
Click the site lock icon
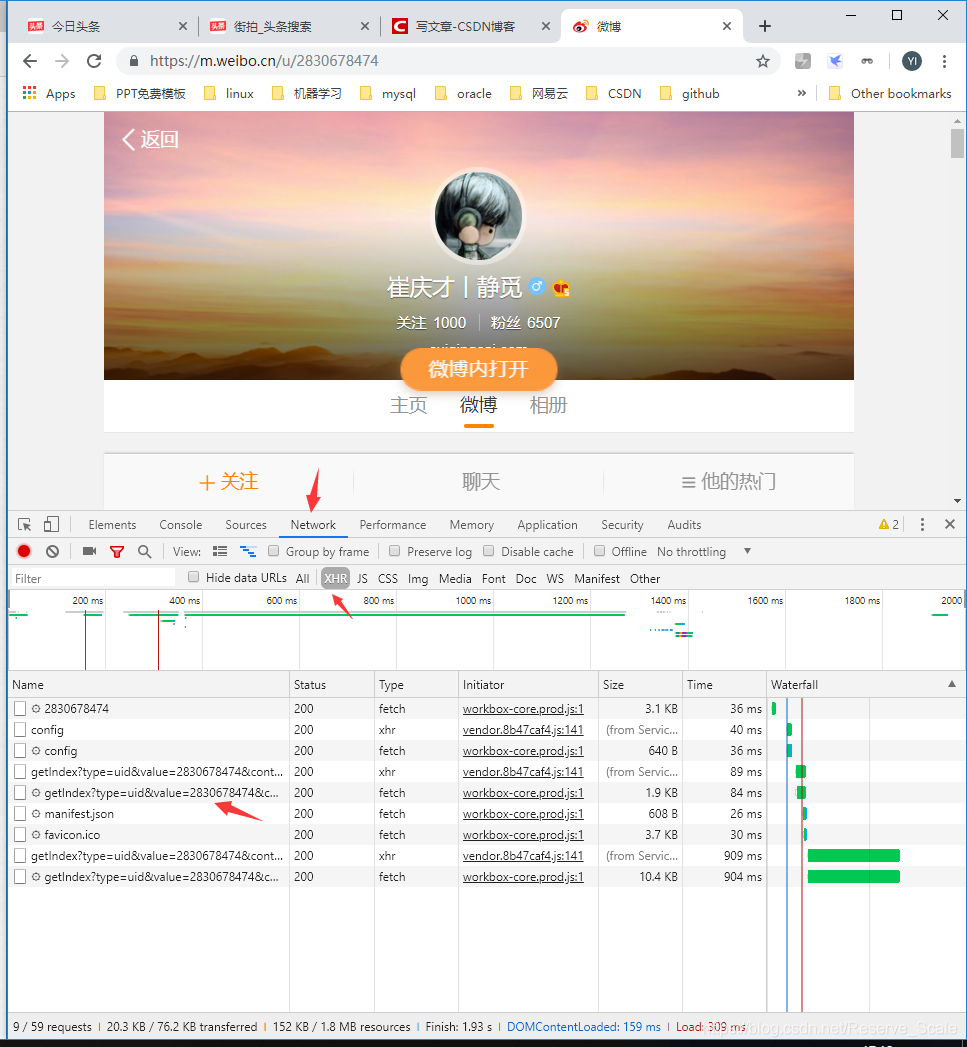pyautogui.click(x=134, y=61)
